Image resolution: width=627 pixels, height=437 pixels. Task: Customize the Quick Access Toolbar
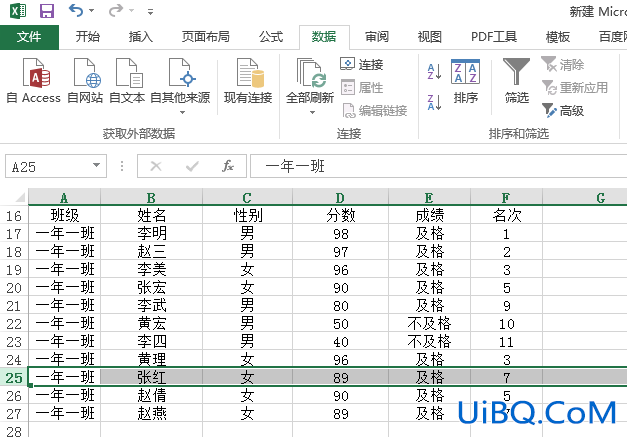[x=150, y=12]
